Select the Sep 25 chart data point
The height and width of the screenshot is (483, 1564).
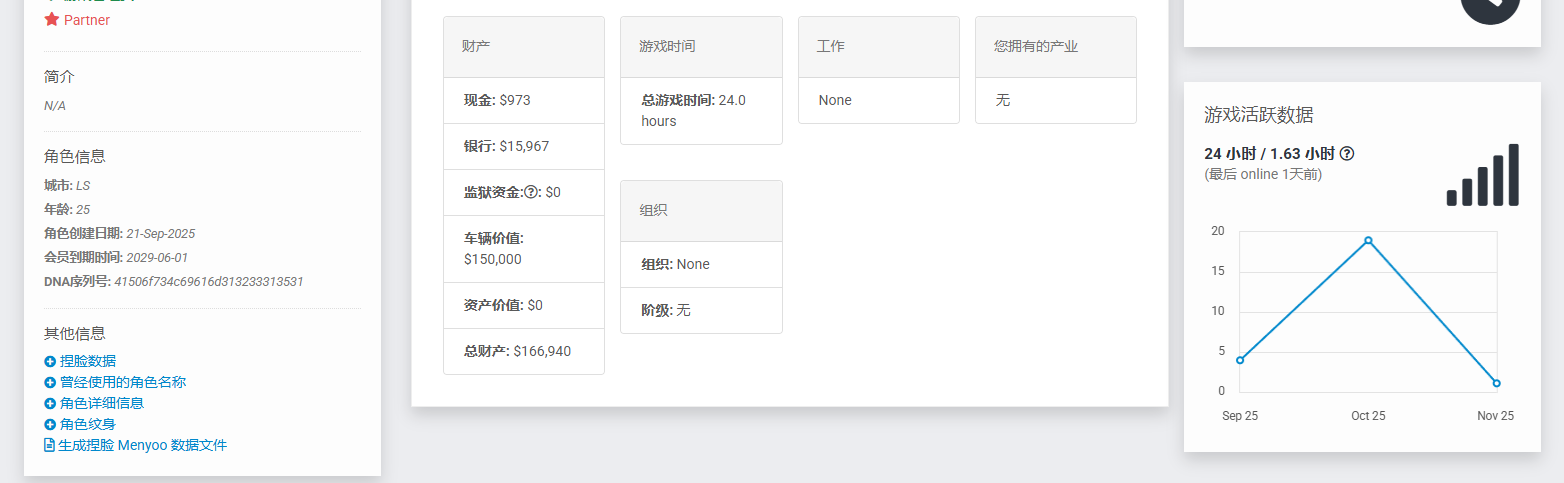tap(1240, 360)
